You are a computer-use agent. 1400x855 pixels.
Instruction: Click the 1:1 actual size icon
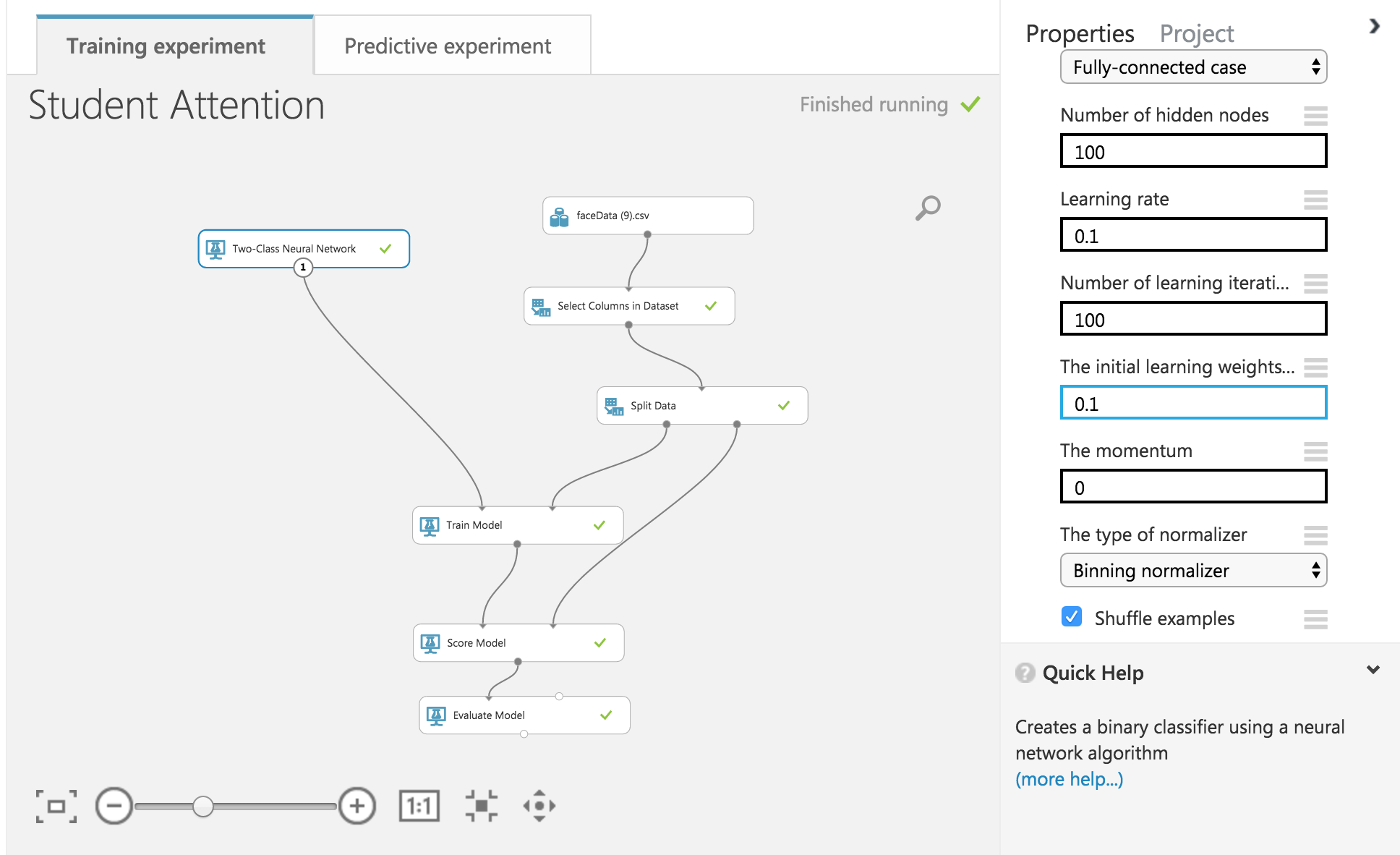coord(419,805)
